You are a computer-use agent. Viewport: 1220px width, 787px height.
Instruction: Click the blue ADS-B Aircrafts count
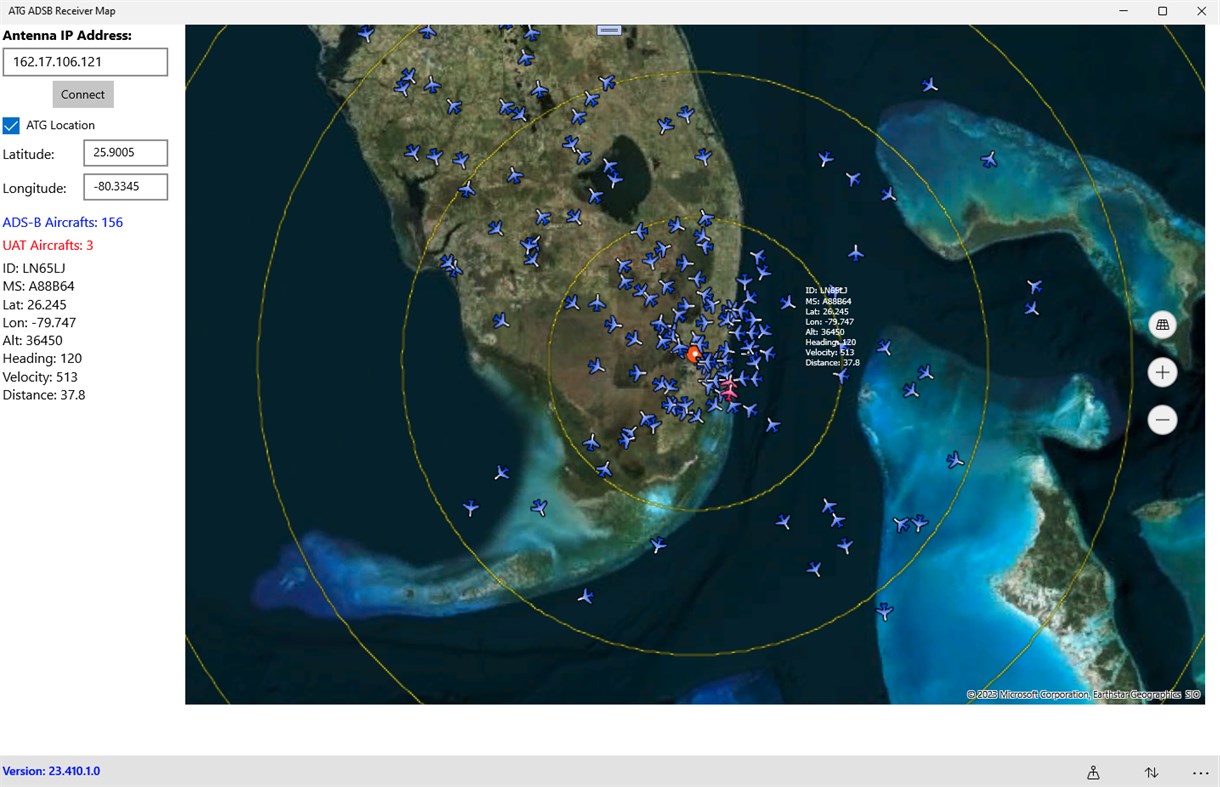(63, 222)
